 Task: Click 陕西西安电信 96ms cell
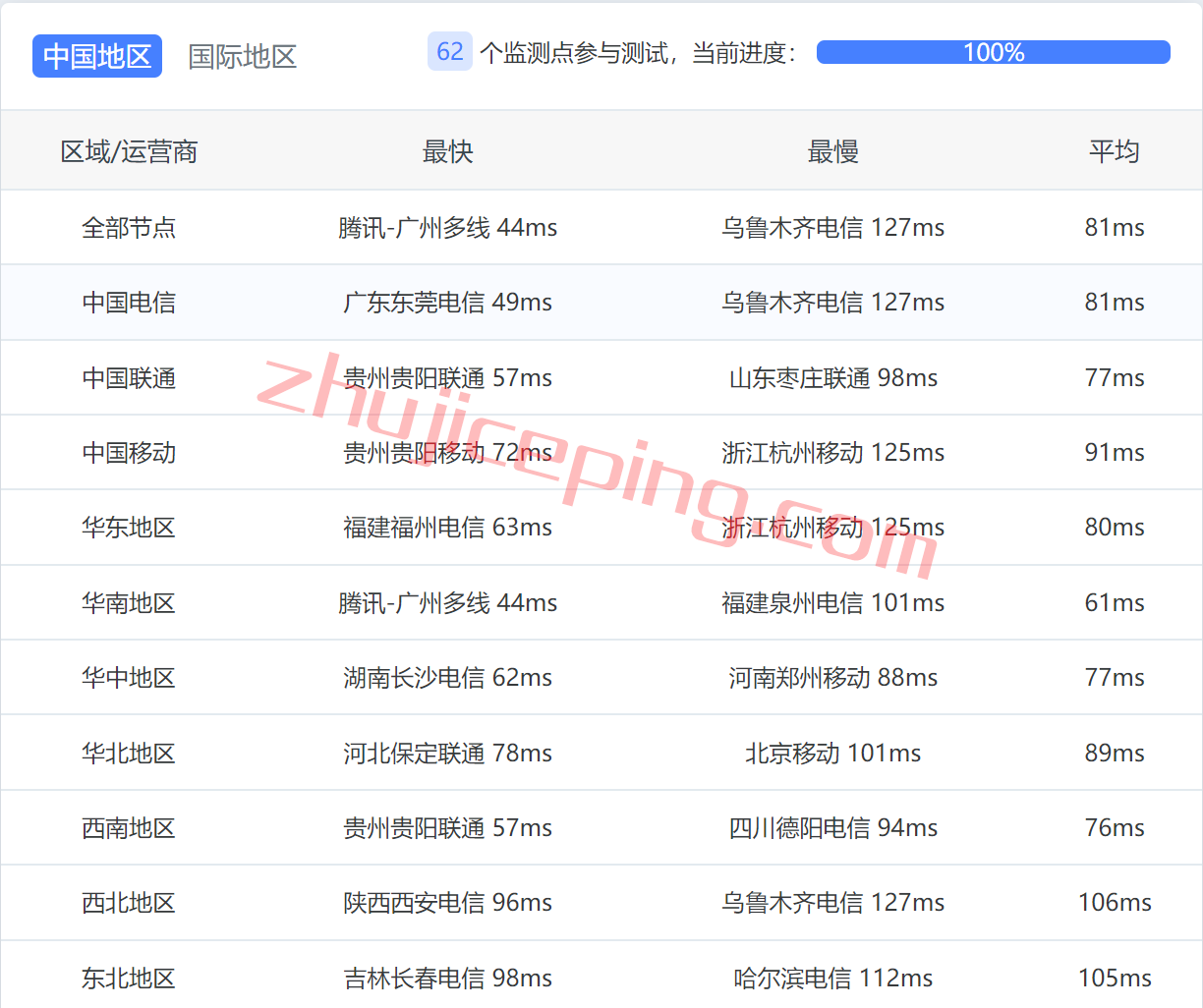tap(448, 903)
